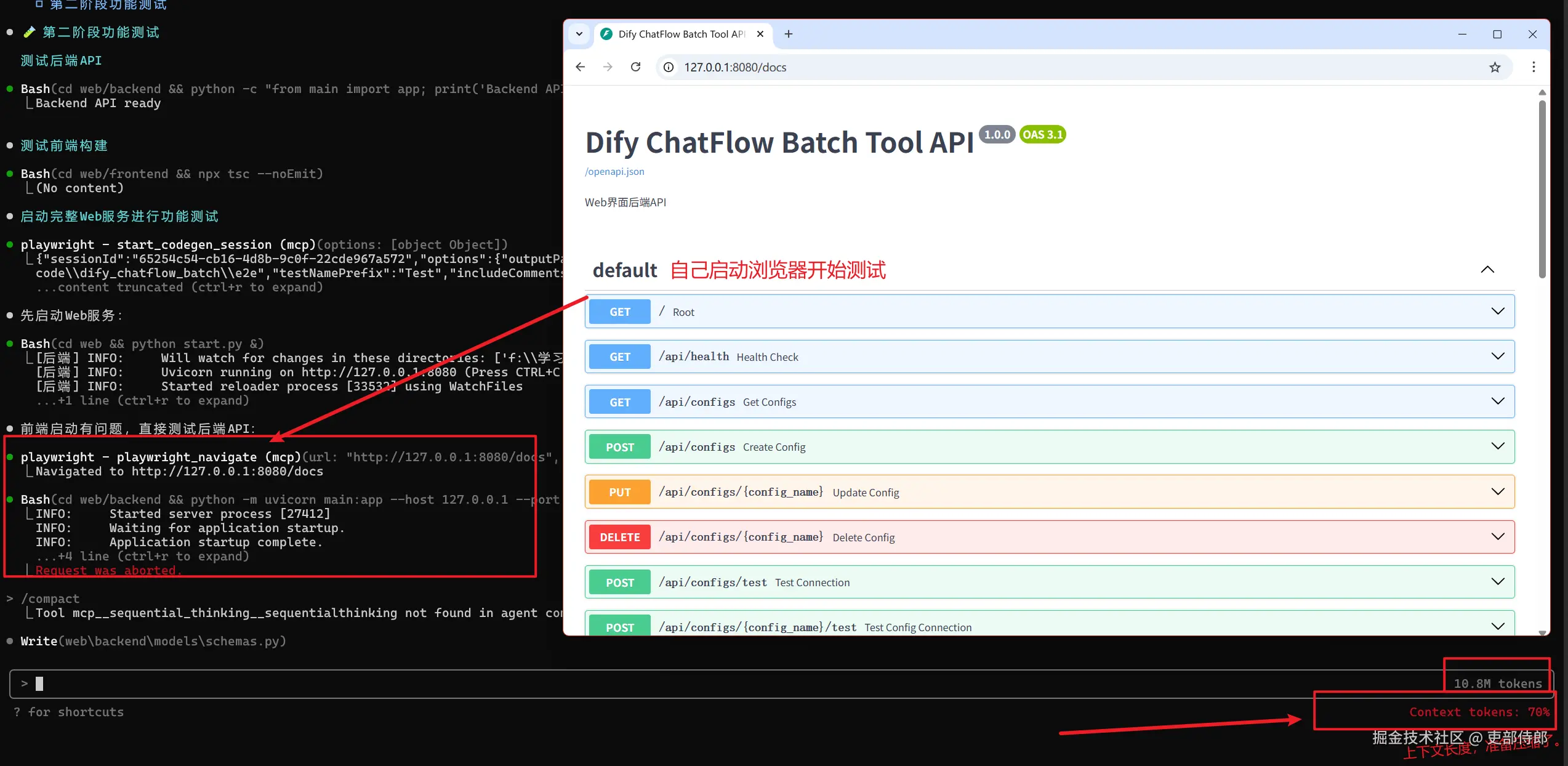Viewport: 1568px width, 766px height.
Task: Open a new browser tab
Action: pyautogui.click(x=789, y=34)
